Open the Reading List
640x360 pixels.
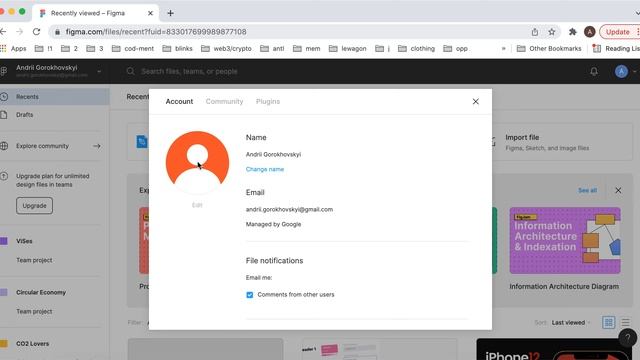(x=616, y=49)
